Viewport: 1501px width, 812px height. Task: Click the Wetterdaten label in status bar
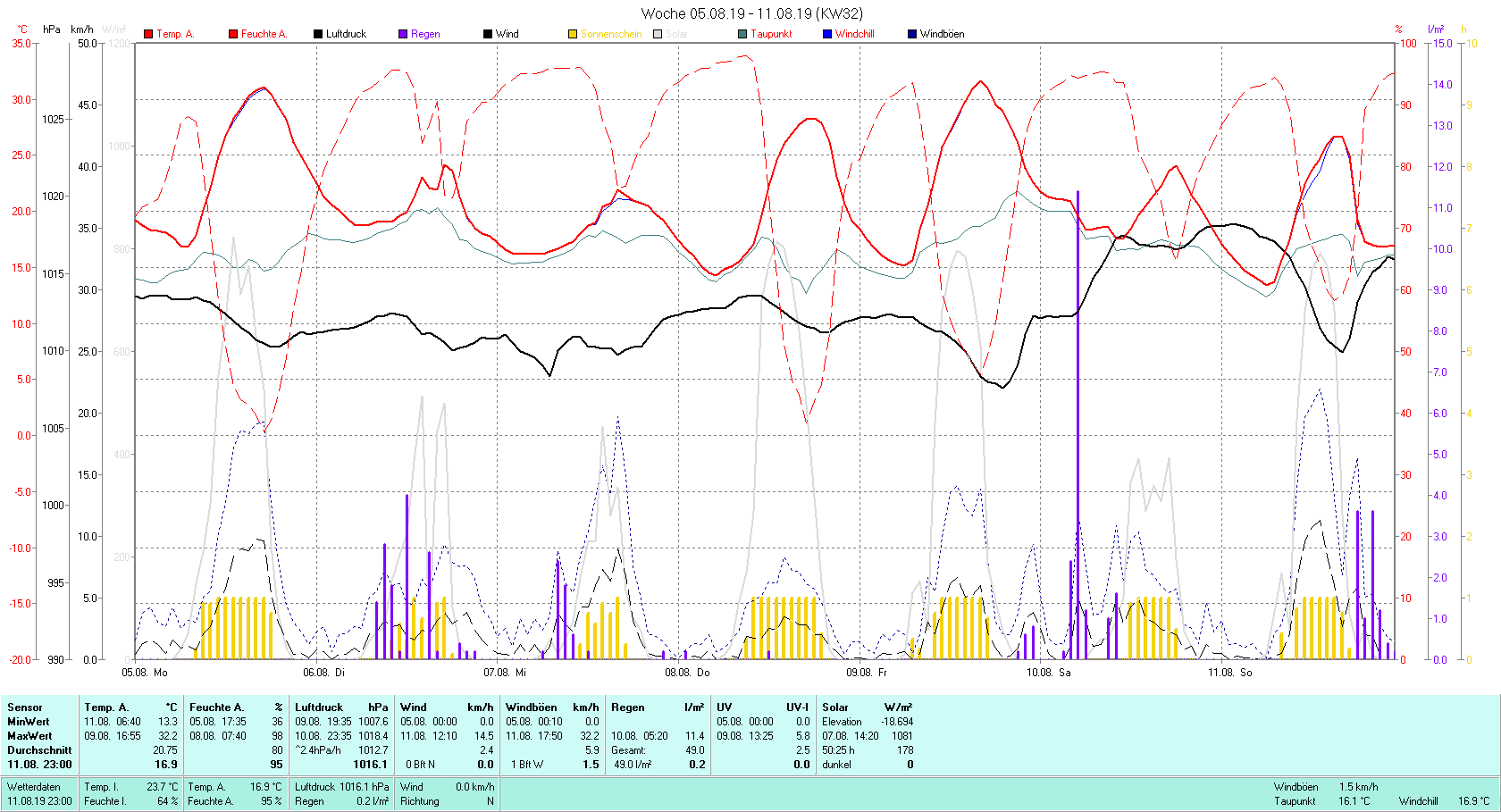click(x=34, y=787)
